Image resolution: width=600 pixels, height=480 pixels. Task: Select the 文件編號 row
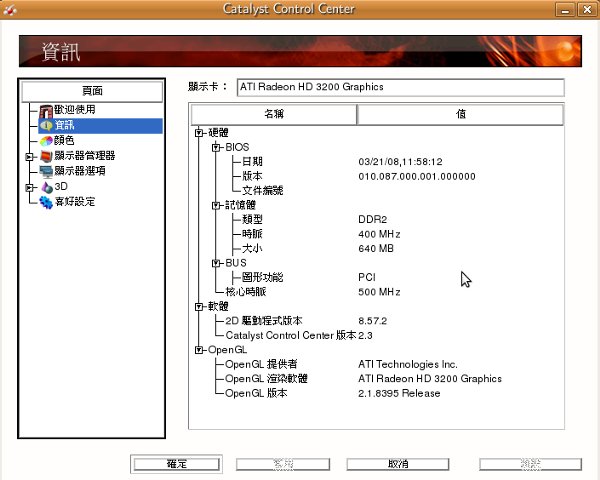[262, 191]
